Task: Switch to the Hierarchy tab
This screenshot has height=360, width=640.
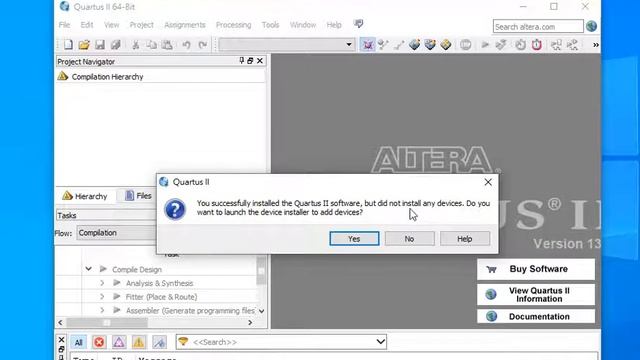Action: click(x=85, y=196)
